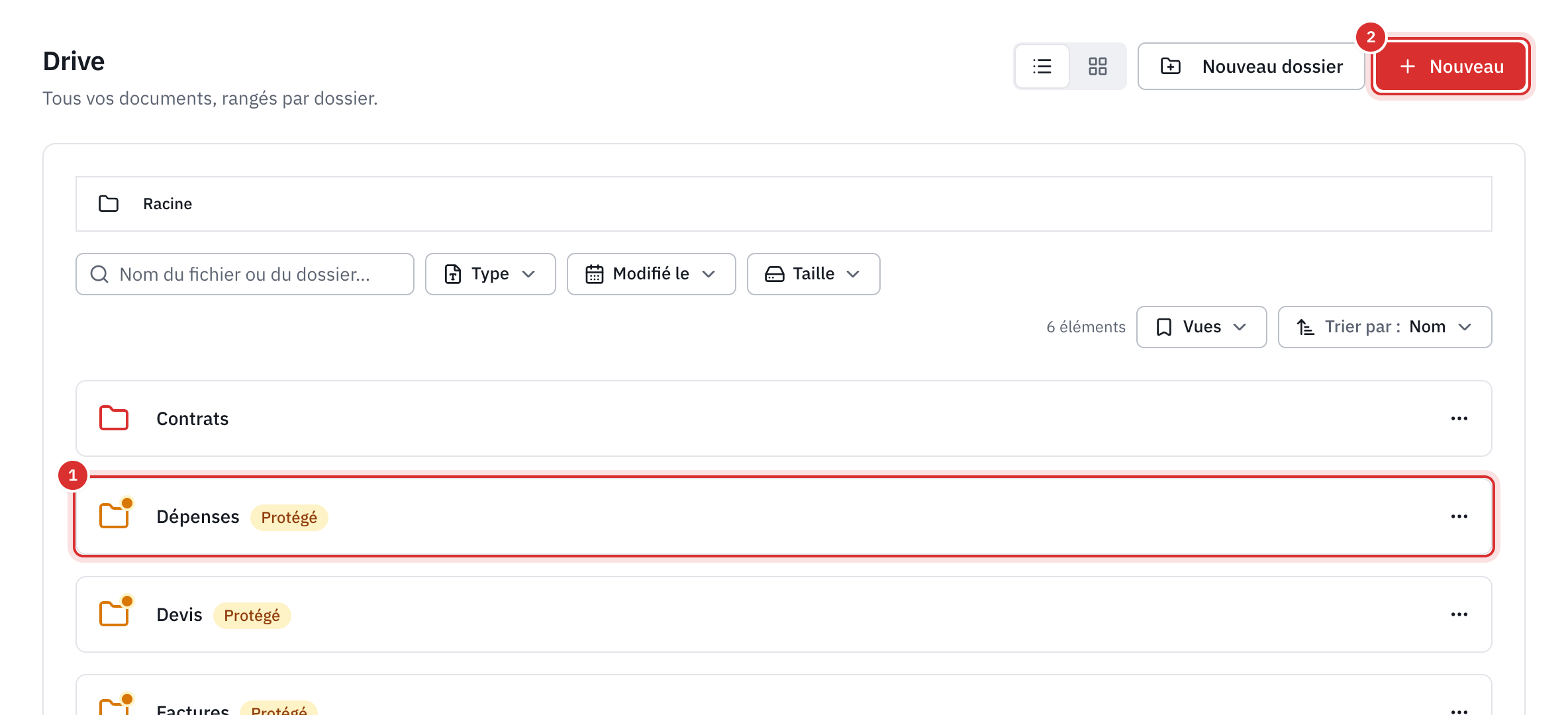1568x715 pixels.
Task: Click the red Nouveau button
Action: (1451, 66)
